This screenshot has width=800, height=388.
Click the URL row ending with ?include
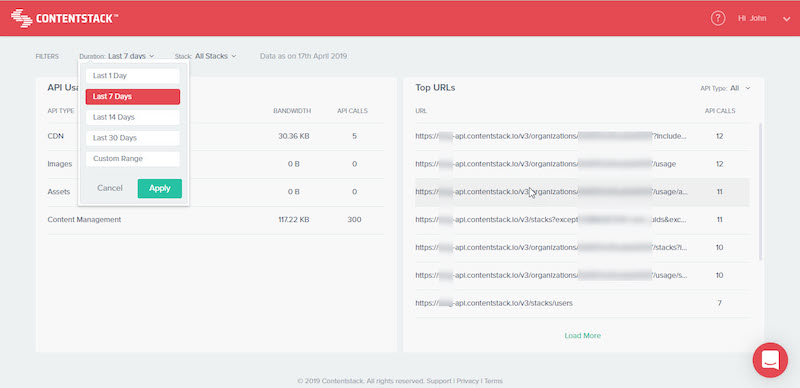click(x=582, y=136)
